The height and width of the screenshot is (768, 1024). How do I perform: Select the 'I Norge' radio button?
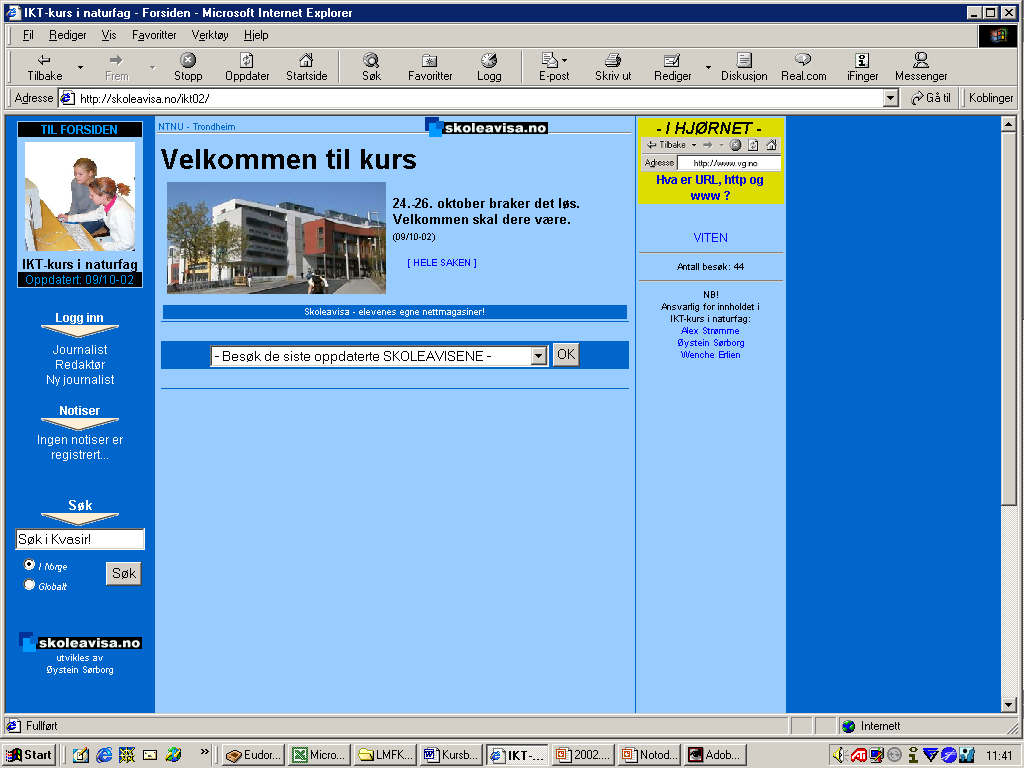pyautogui.click(x=29, y=565)
